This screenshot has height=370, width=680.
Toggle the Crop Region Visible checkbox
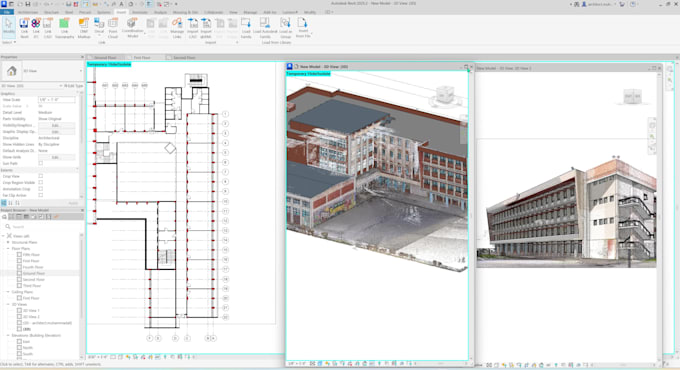pos(41,183)
